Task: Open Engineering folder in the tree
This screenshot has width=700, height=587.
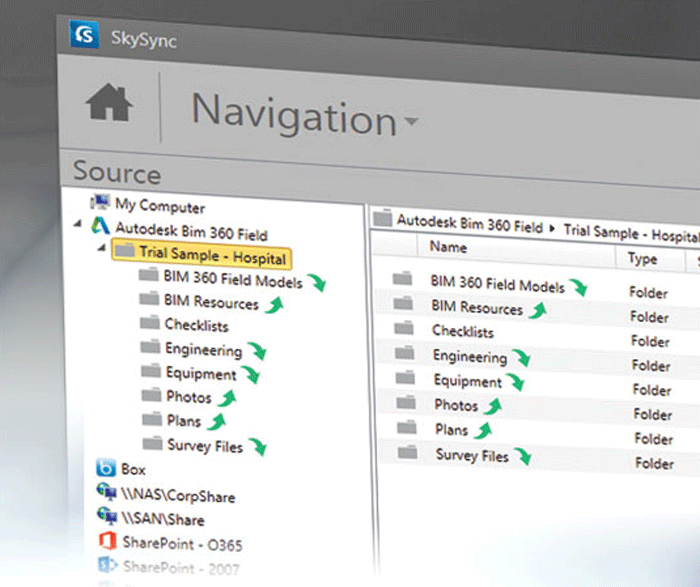Action: click(203, 350)
